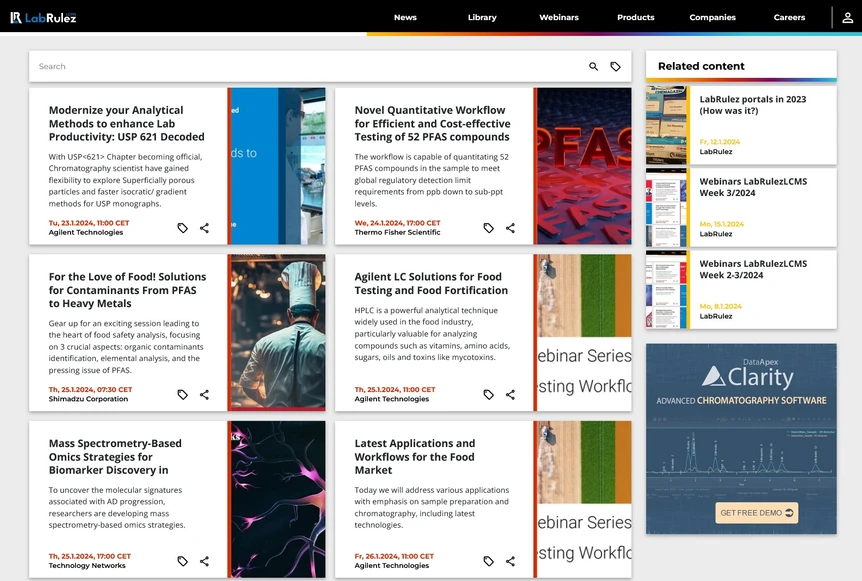
Task: Open Mass Spectrometry-Based Omics Strategies title
Action: coord(115,457)
